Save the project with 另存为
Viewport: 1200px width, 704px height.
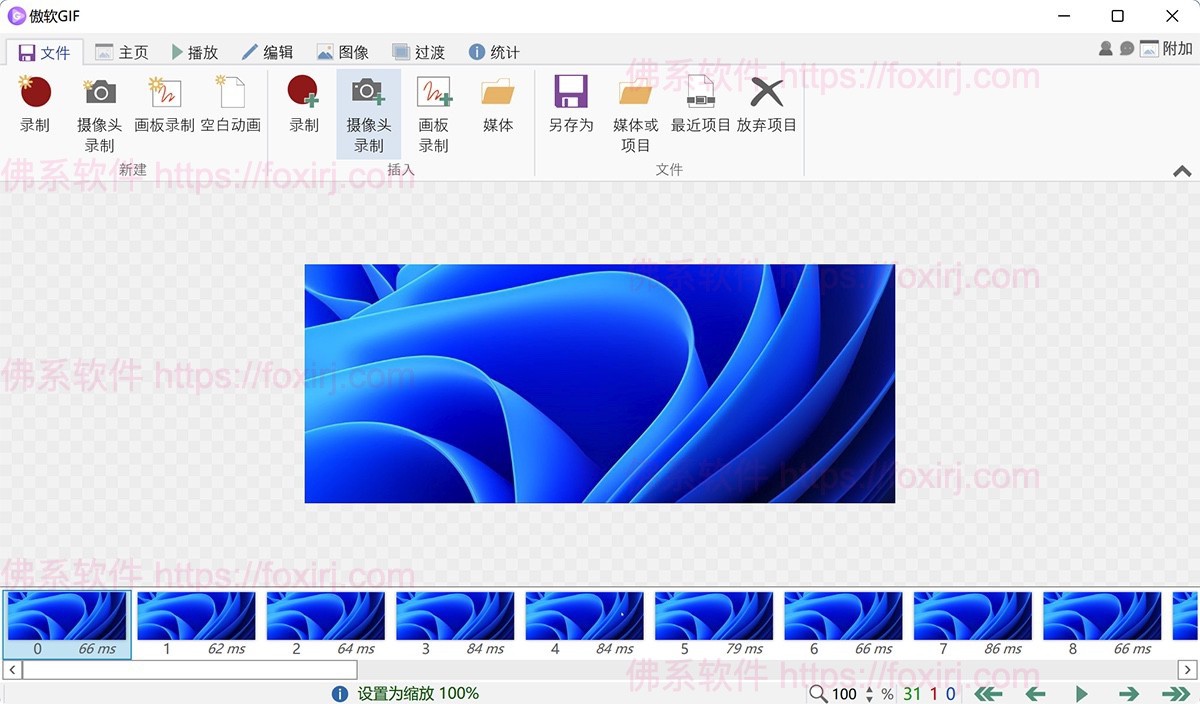pyautogui.click(x=570, y=108)
